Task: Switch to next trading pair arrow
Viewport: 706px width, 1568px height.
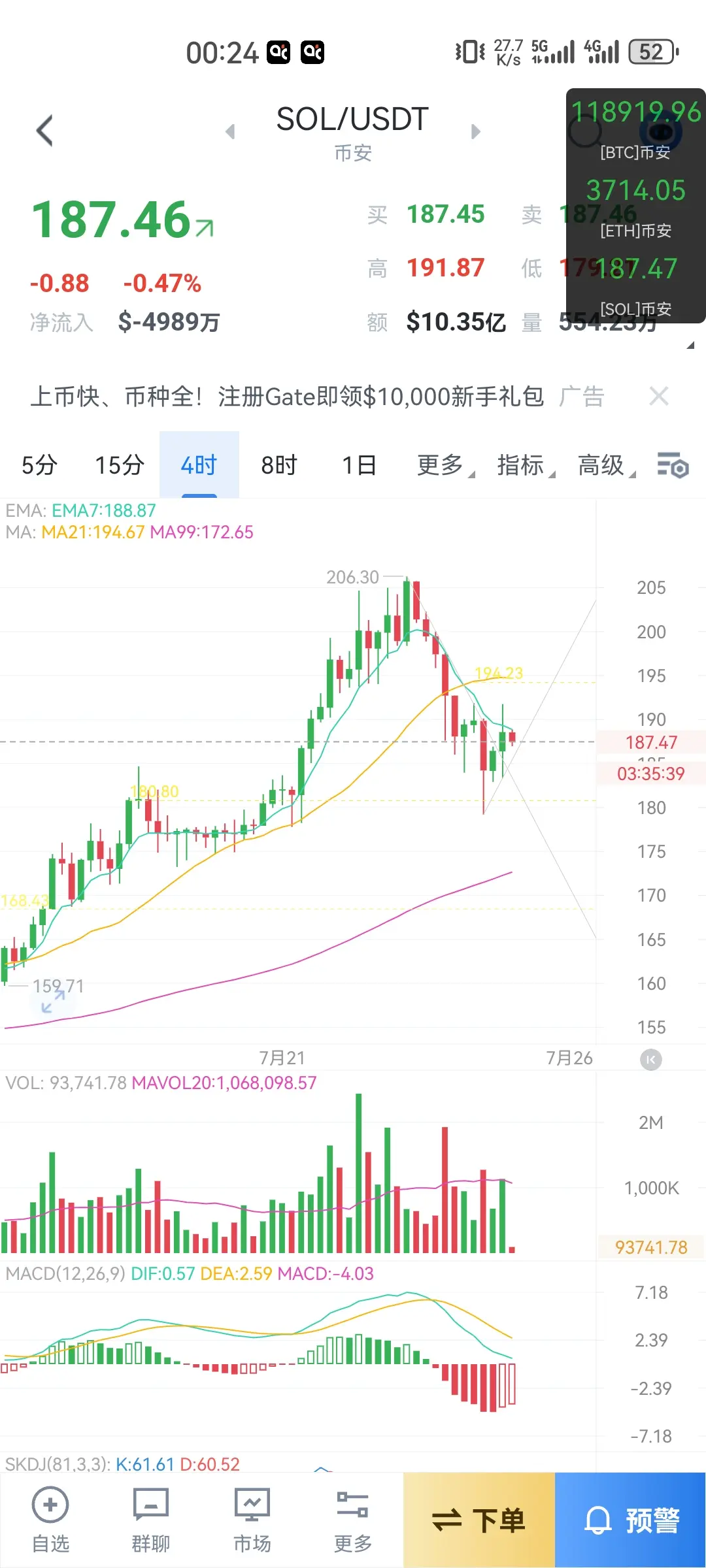Action: click(476, 132)
